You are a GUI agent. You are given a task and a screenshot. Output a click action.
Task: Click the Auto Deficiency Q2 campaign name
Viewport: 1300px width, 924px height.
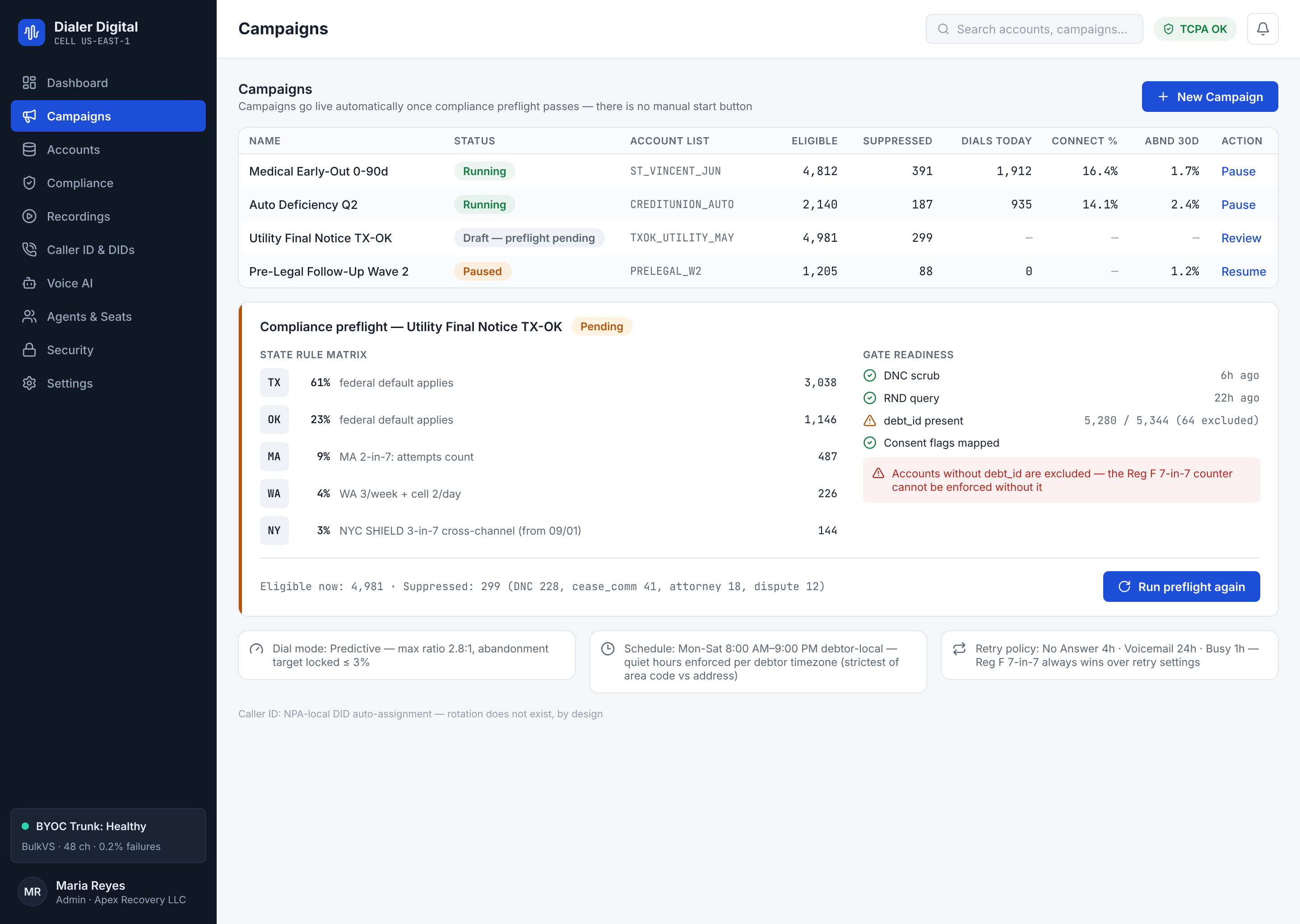[303, 205]
